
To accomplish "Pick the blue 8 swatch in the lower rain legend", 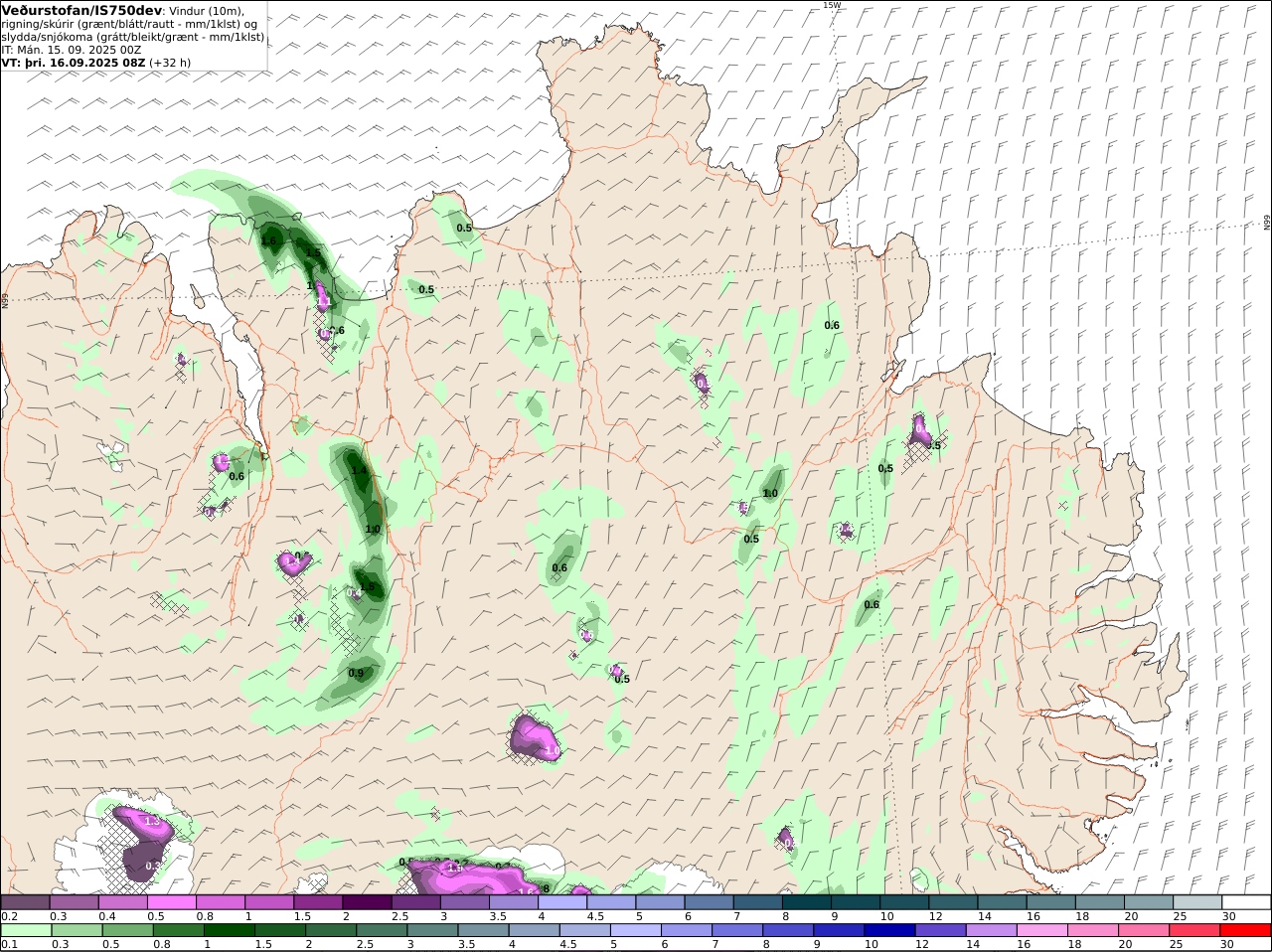I will point(787,931).
